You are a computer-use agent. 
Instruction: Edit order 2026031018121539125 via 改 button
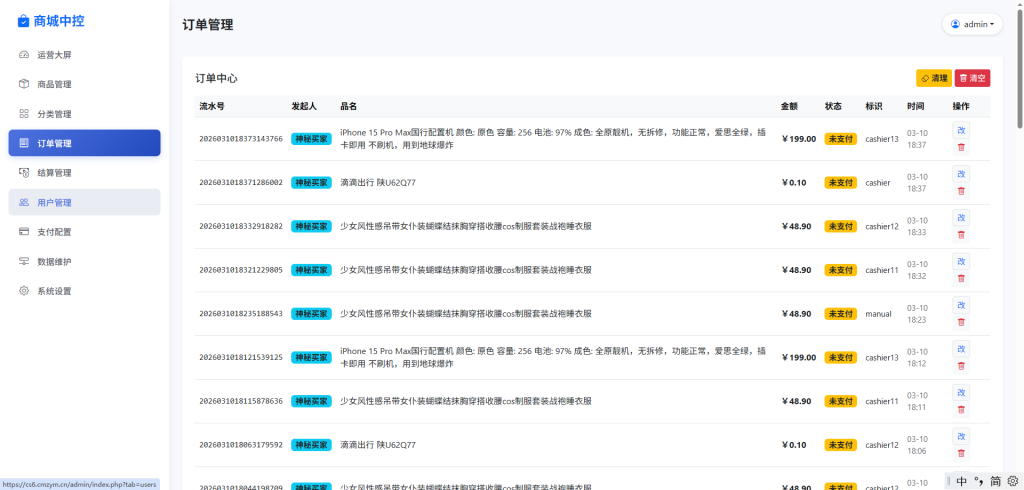tap(961, 349)
